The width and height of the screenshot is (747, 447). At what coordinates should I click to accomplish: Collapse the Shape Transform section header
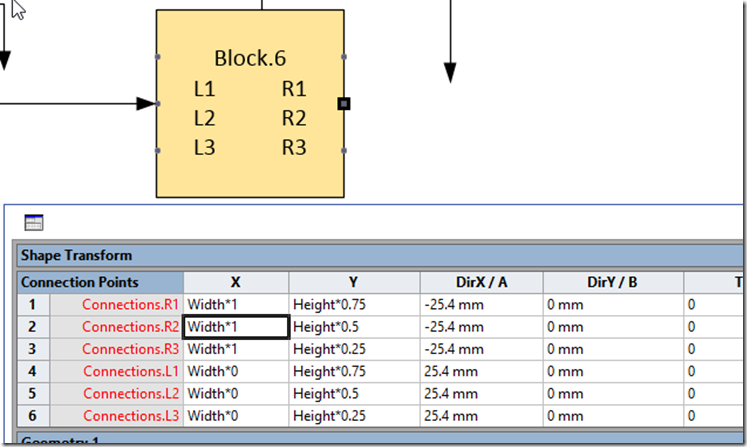tap(76, 256)
